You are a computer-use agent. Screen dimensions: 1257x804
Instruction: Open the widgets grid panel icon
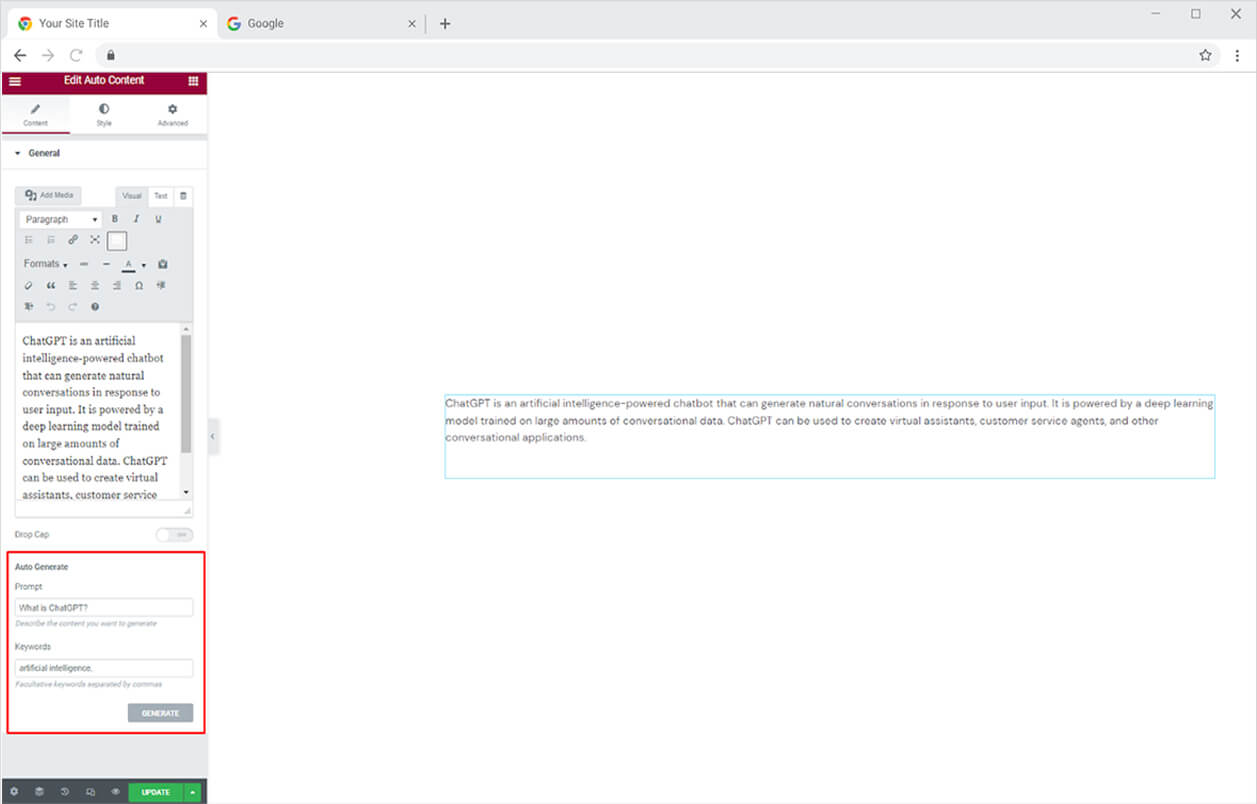[x=193, y=81]
